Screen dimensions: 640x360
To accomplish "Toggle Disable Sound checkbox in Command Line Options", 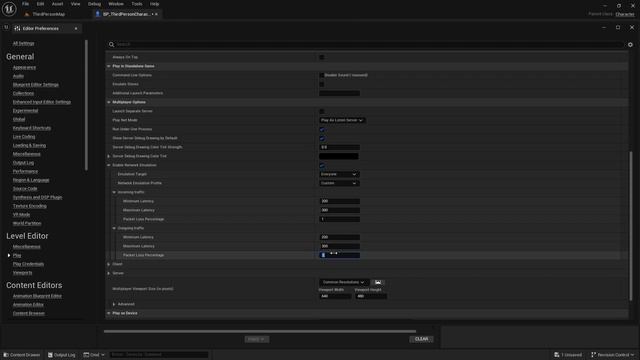I will 322,75.
